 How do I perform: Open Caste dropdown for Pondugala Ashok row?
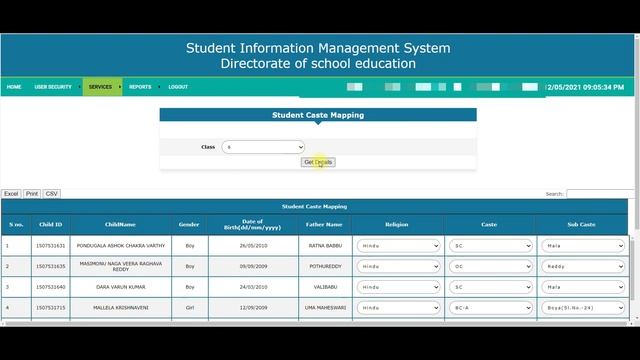click(491, 246)
